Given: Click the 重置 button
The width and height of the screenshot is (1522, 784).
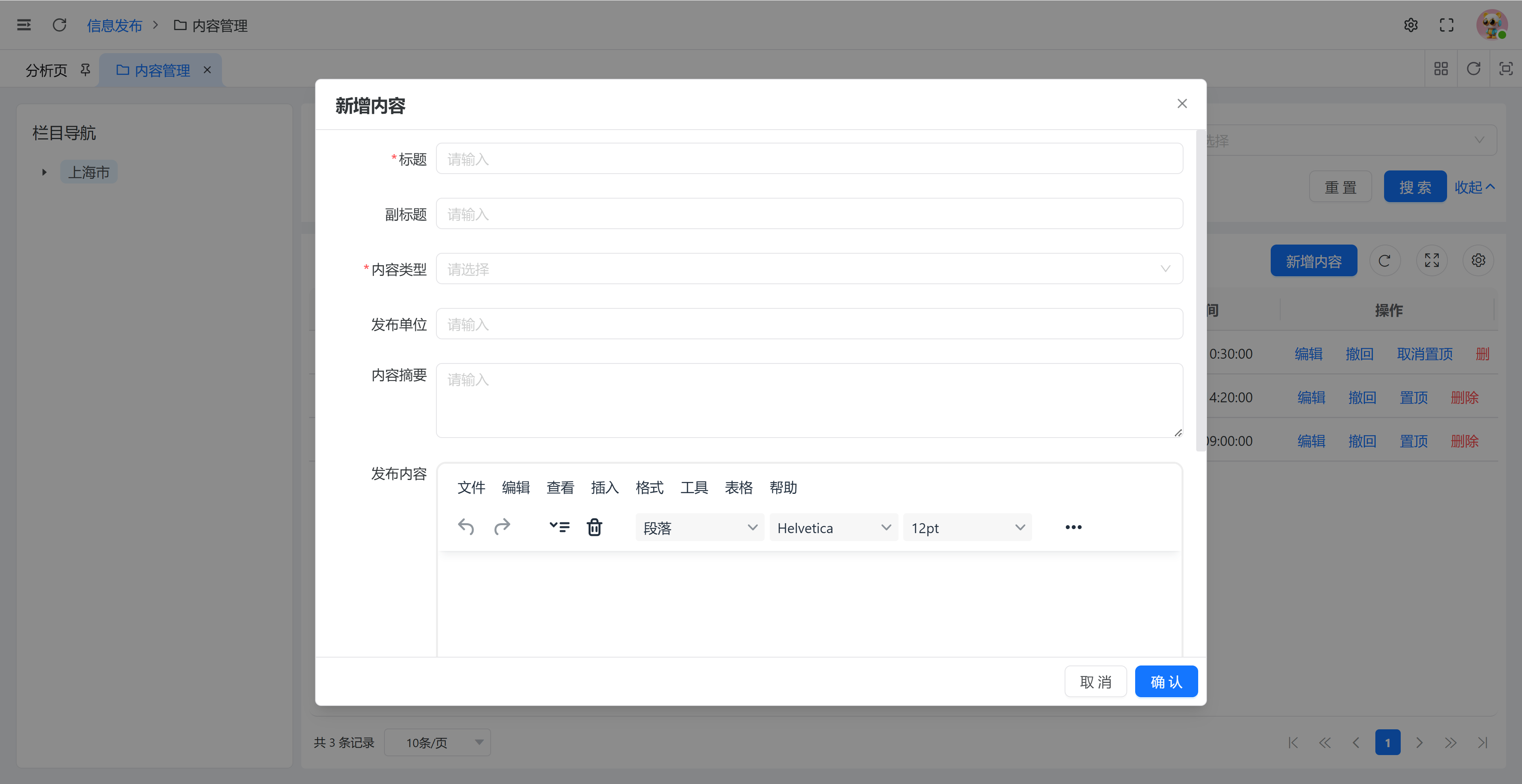Looking at the screenshot, I should pos(1340,187).
